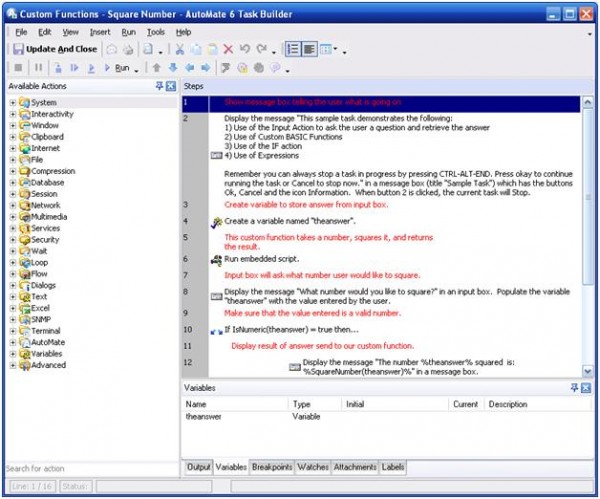
Task: Click the Cut scissors icon
Action: pyautogui.click(x=180, y=49)
